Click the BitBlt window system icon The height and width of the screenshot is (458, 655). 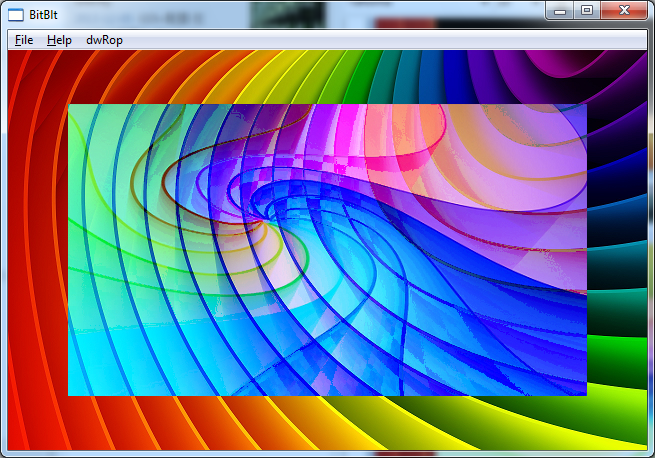point(16,15)
